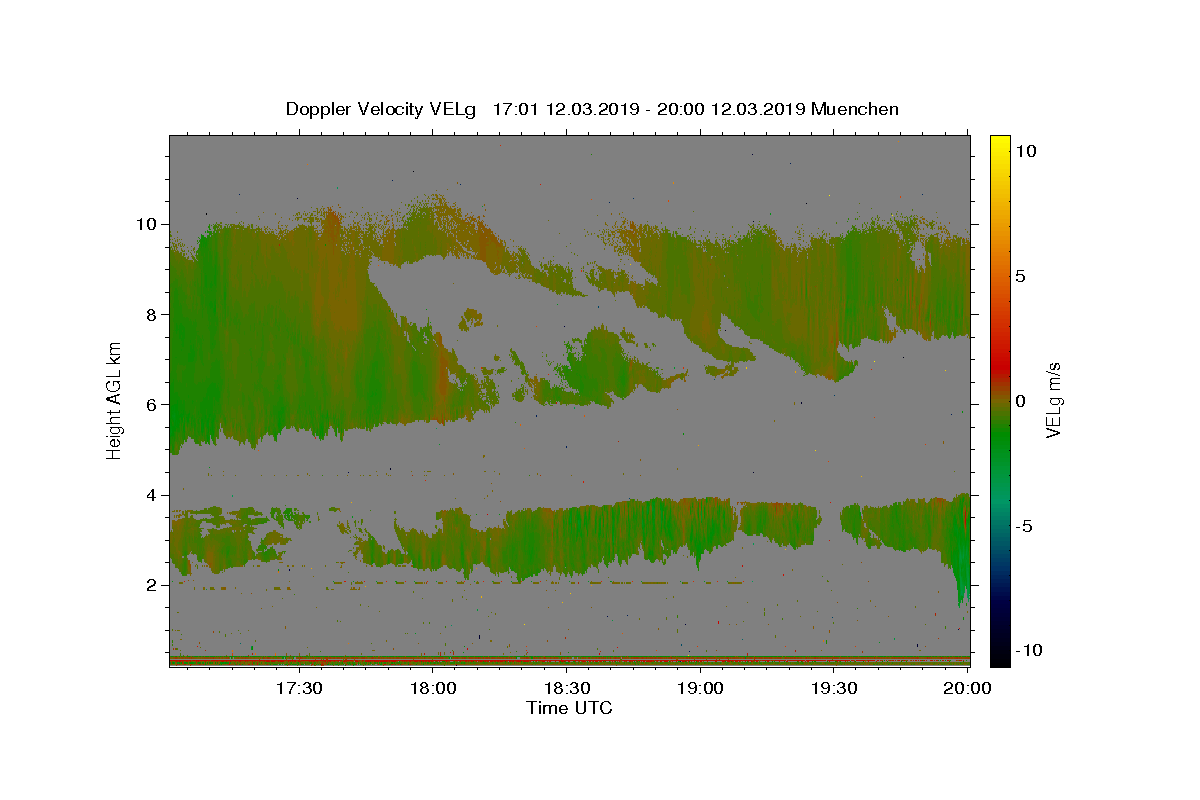
Task: Click the end date '20:00 12.03.2019' in the title
Action: pos(732,109)
